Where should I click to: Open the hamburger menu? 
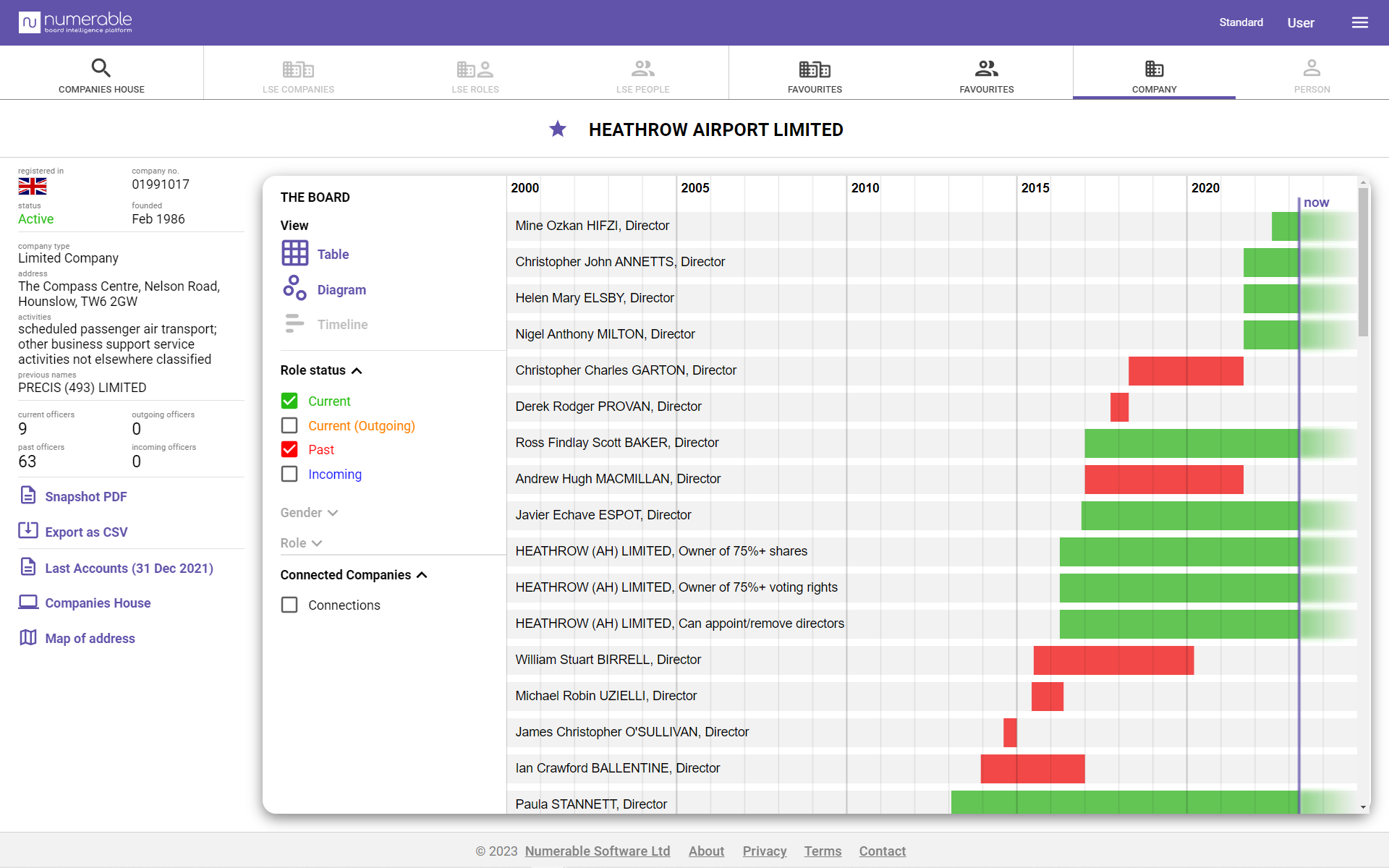point(1359,22)
